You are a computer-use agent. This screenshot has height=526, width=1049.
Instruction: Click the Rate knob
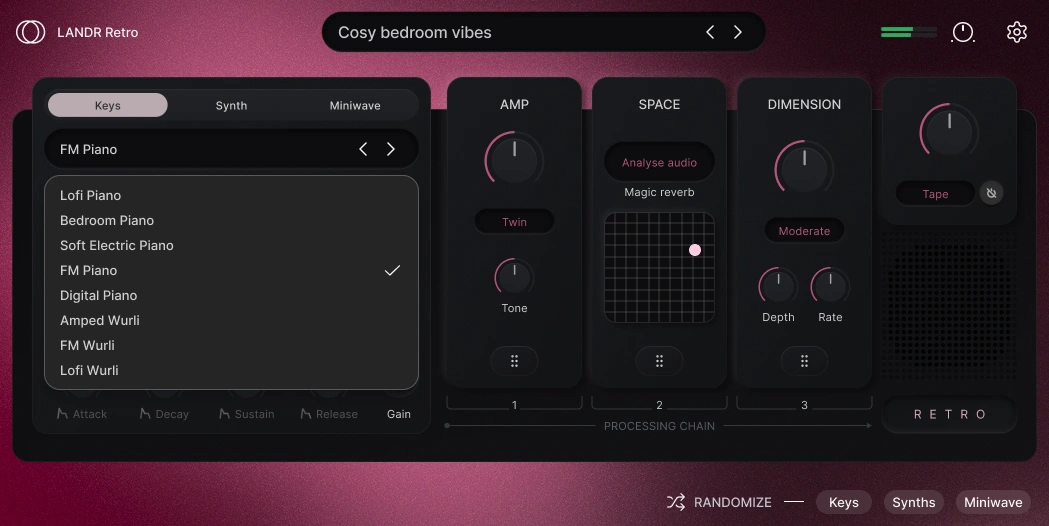point(830,286)
